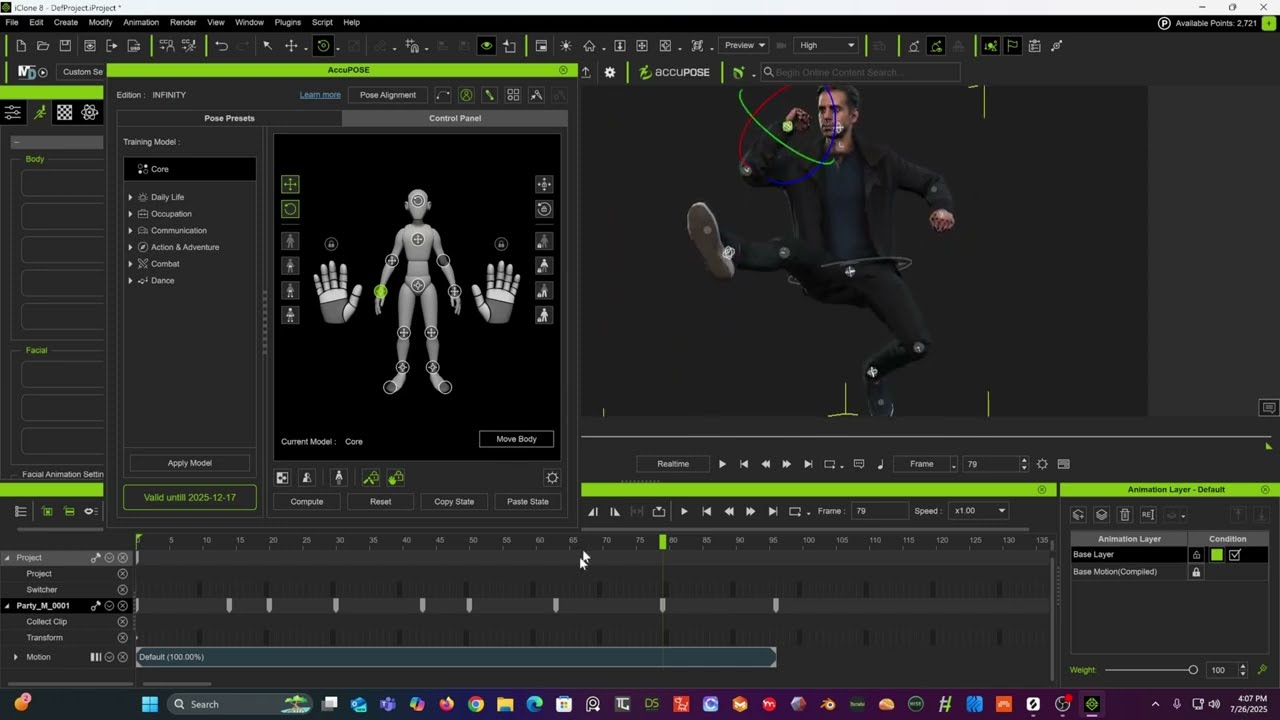Screen dimensions: 1280x720
Task: Open a project with the folder icon
Action: [x=43, y=45]
